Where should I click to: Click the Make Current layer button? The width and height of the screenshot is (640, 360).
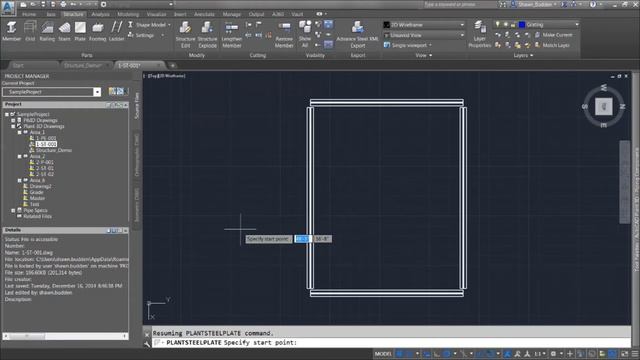click(553, 35)
